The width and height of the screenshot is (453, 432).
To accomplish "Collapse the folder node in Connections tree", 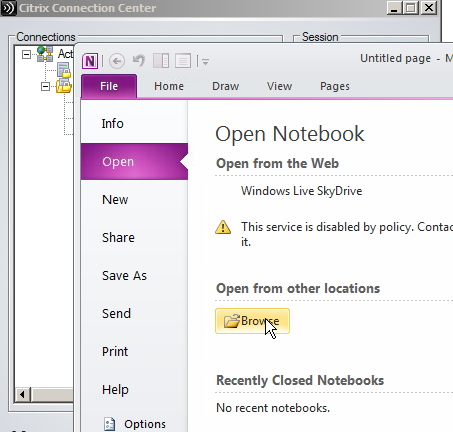I will coord(45,87).
